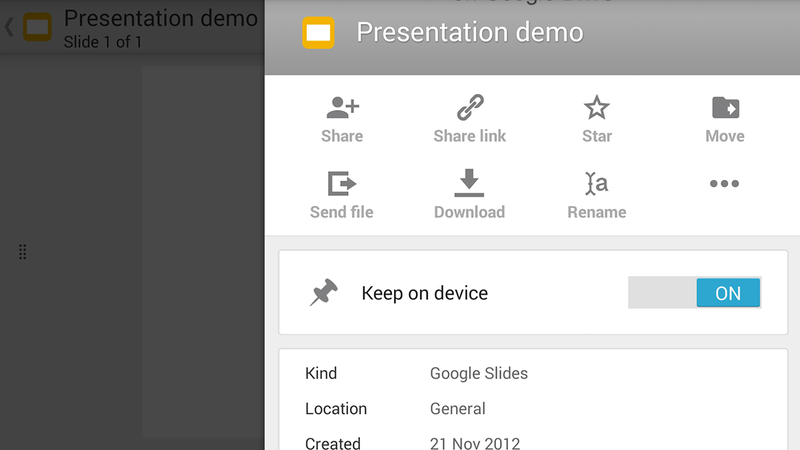
Task: Click the 'Keep on device' label
Action: pyautogui.click(x=424, y=293)
